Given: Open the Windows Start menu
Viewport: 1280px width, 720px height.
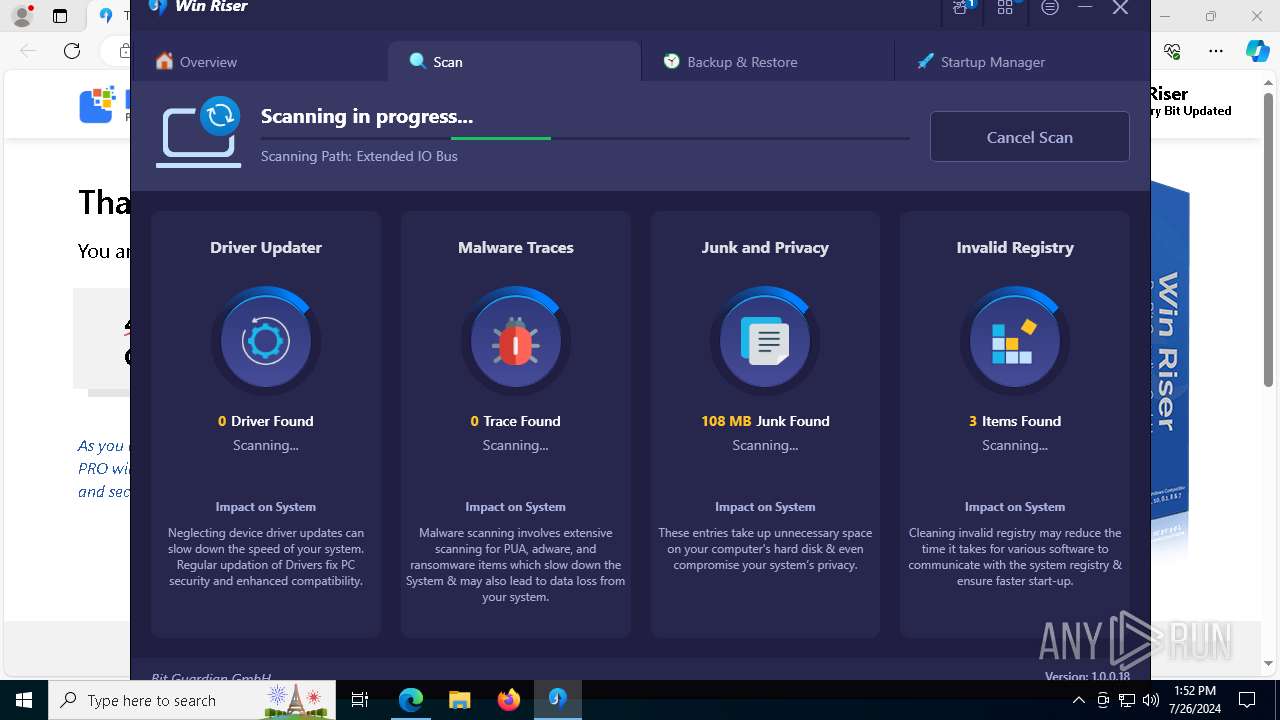Looking at the screenshot, I should [x=24, y=700].
